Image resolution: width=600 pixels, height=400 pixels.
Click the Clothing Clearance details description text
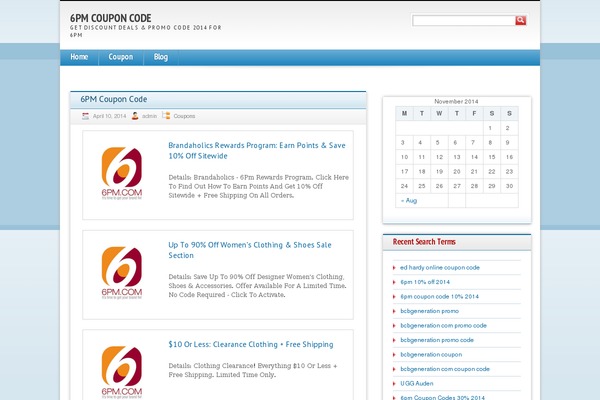click(x=253, y=370)
